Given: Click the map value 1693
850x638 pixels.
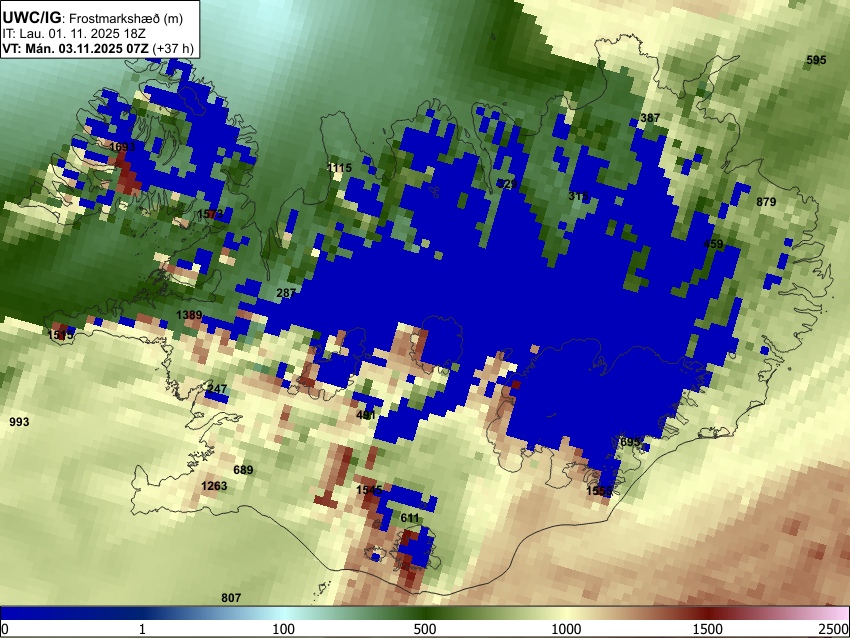Looking at the screenshot, I should [x=122, y=147].
